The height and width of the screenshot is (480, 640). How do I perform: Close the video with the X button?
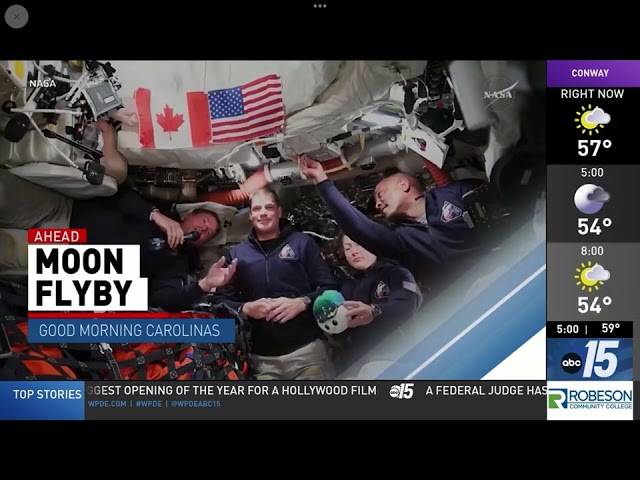pyautogui.click(x=16, y=16)
